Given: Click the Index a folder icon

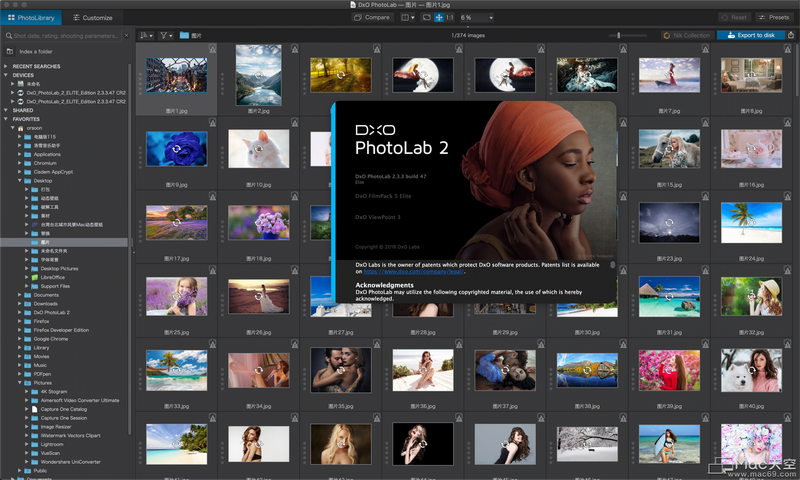Looking at the screenshot, I should [10, 52].
